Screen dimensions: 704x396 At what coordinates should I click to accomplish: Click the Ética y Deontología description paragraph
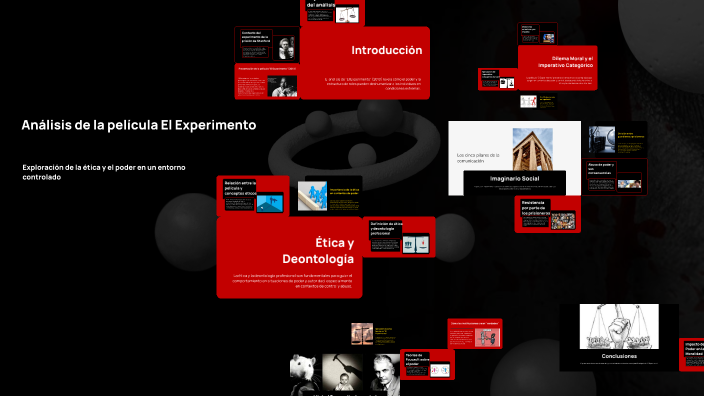[x=292, y=281]
